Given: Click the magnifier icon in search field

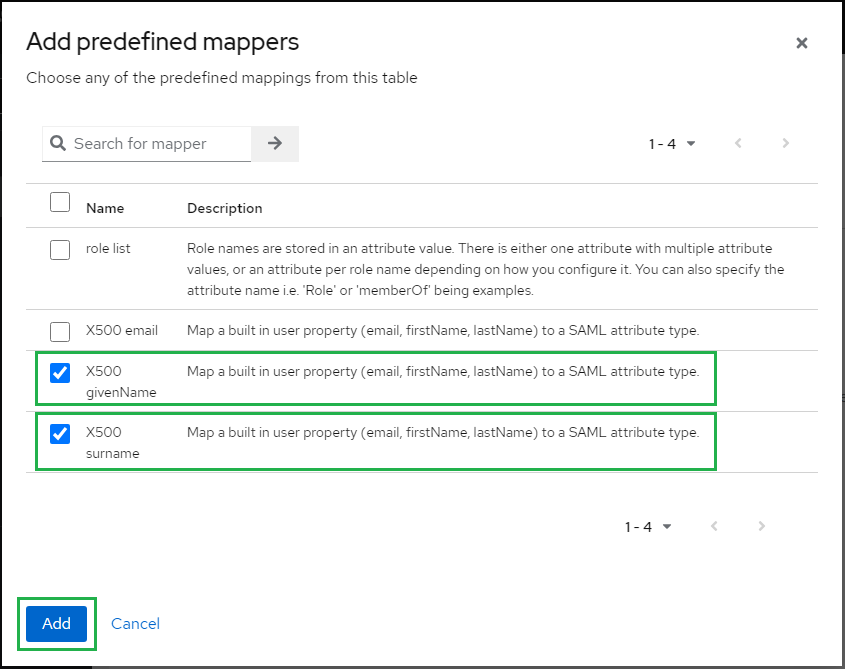Looking at the screenshot, I should tap(58, 143).
